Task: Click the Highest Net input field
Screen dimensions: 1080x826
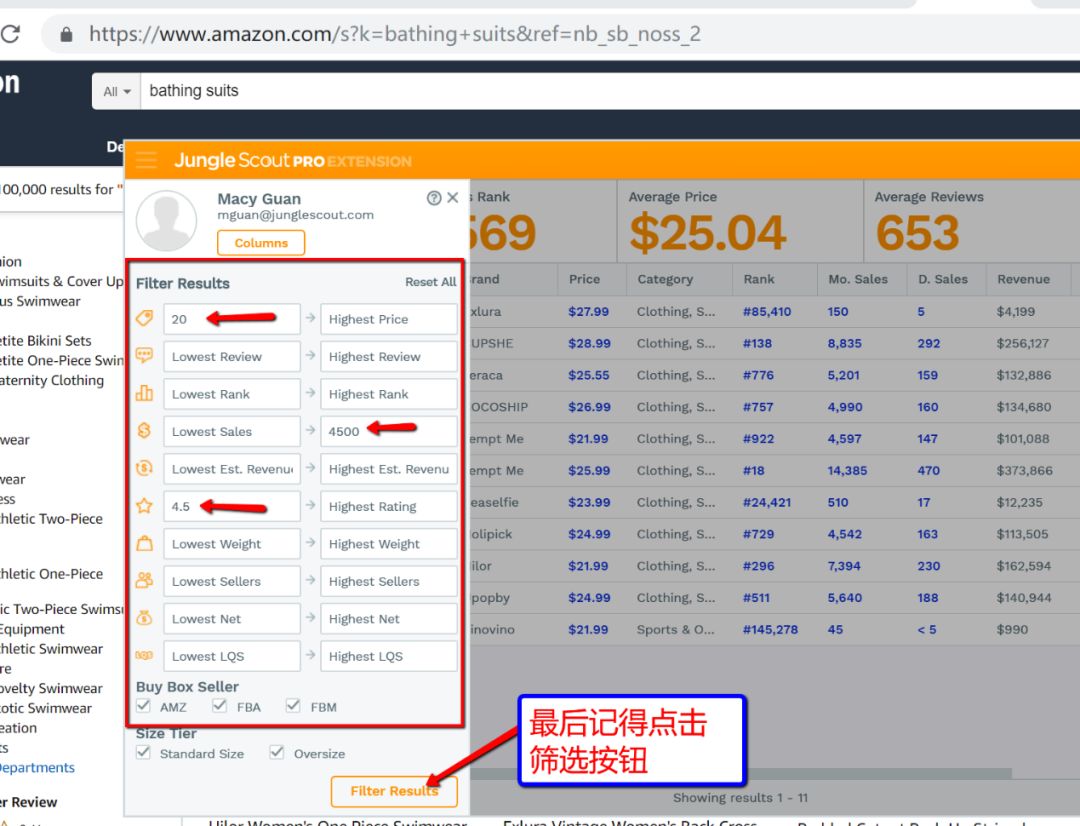Action: click(388, 619)
